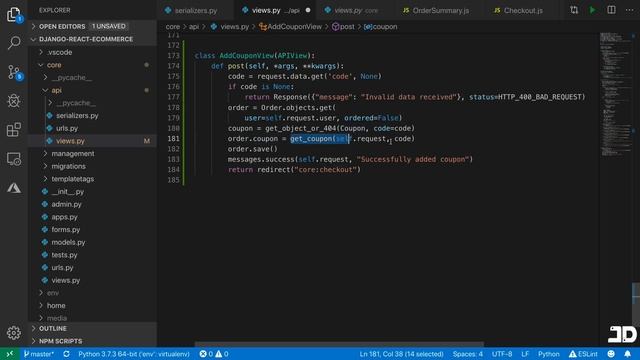Click the horizontal editor scrollbar
Image resolution: width=640 pixels, height=360 pixels.
tap(339, 344)
